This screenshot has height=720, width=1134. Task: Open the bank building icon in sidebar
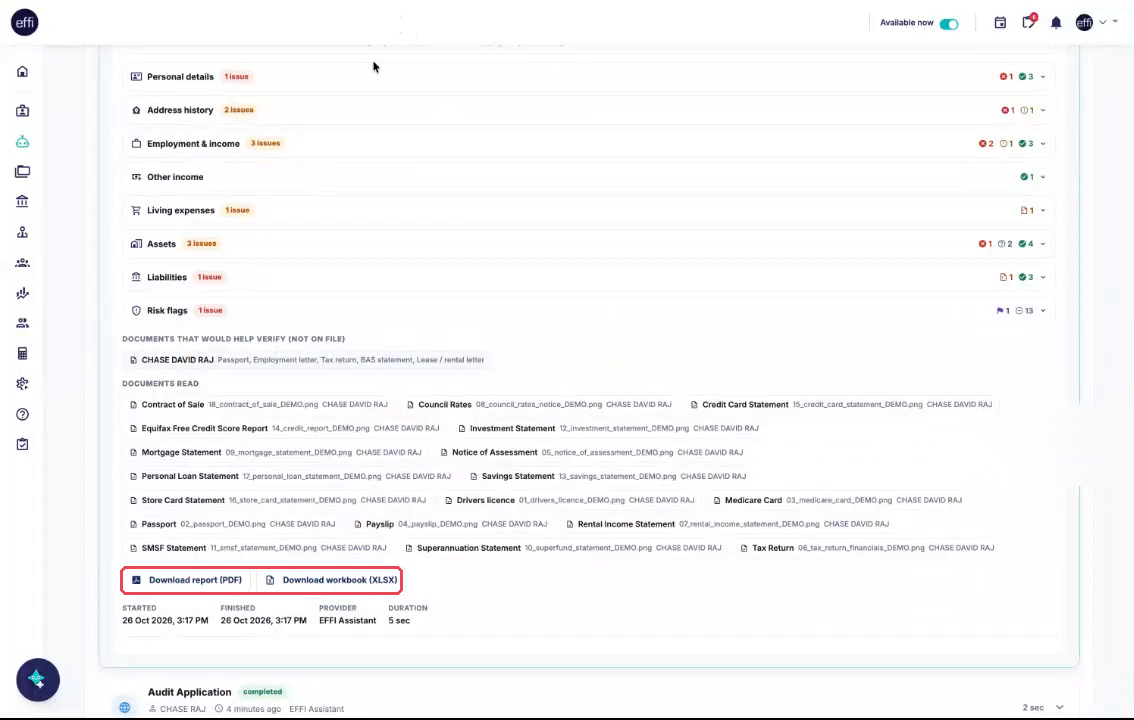(x=22, y=201)
